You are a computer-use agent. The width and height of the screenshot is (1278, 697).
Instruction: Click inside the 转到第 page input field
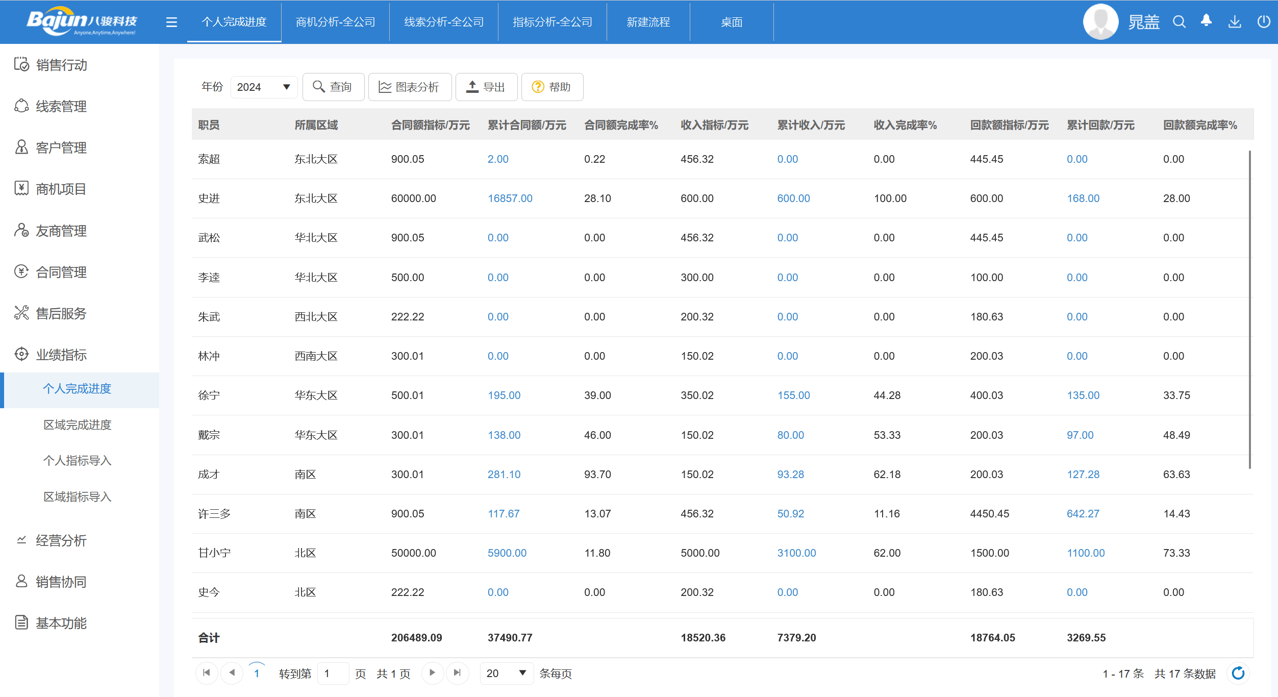pos(332,673)
